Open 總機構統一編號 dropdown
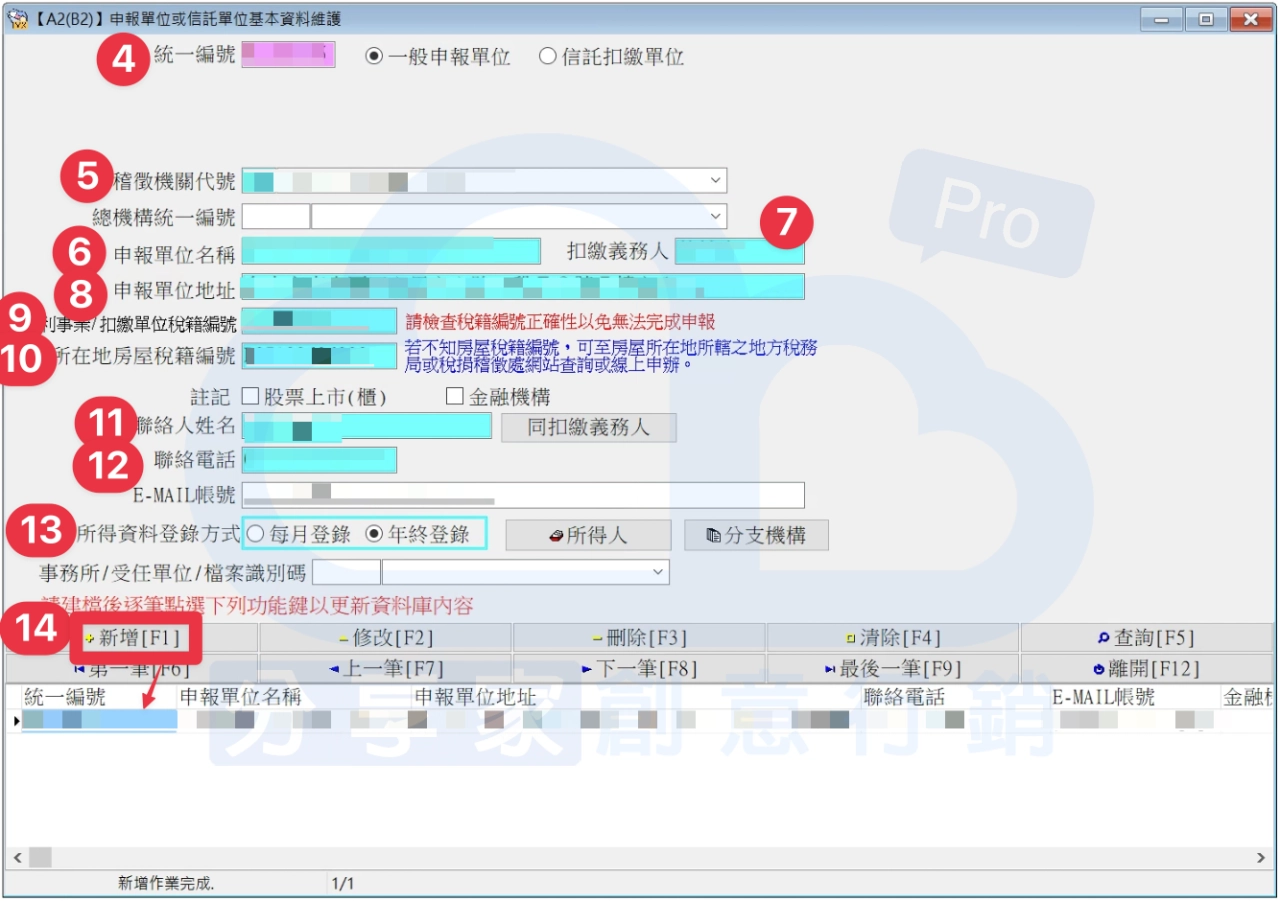Viewport: 1280px width, 901px height. pyautogui.click(x=715, y=216)
